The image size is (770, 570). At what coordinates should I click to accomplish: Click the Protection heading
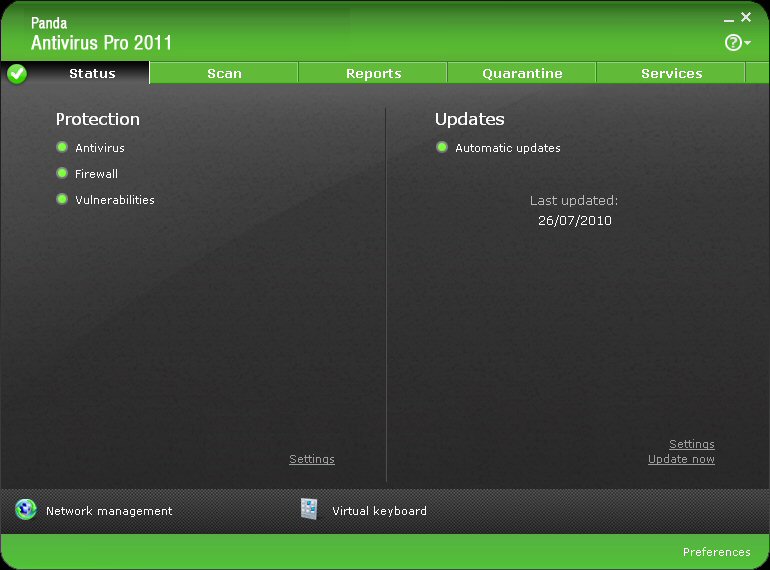pos(98,119)
